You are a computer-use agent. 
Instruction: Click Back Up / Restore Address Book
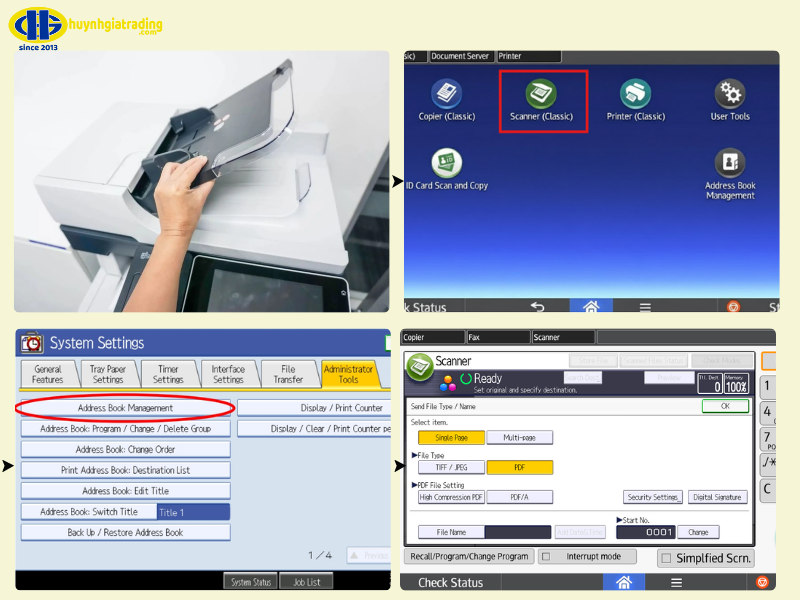coord(125,532)
